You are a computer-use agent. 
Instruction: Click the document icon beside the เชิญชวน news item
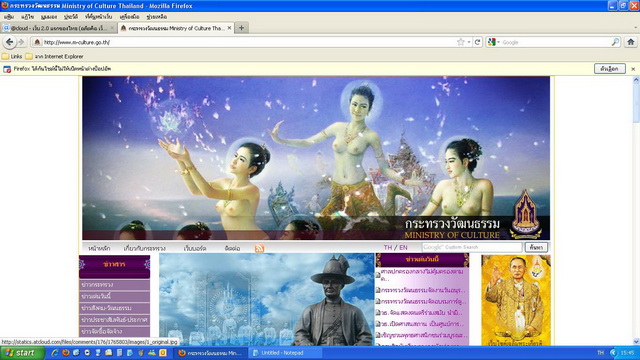(x=378, y=336)
